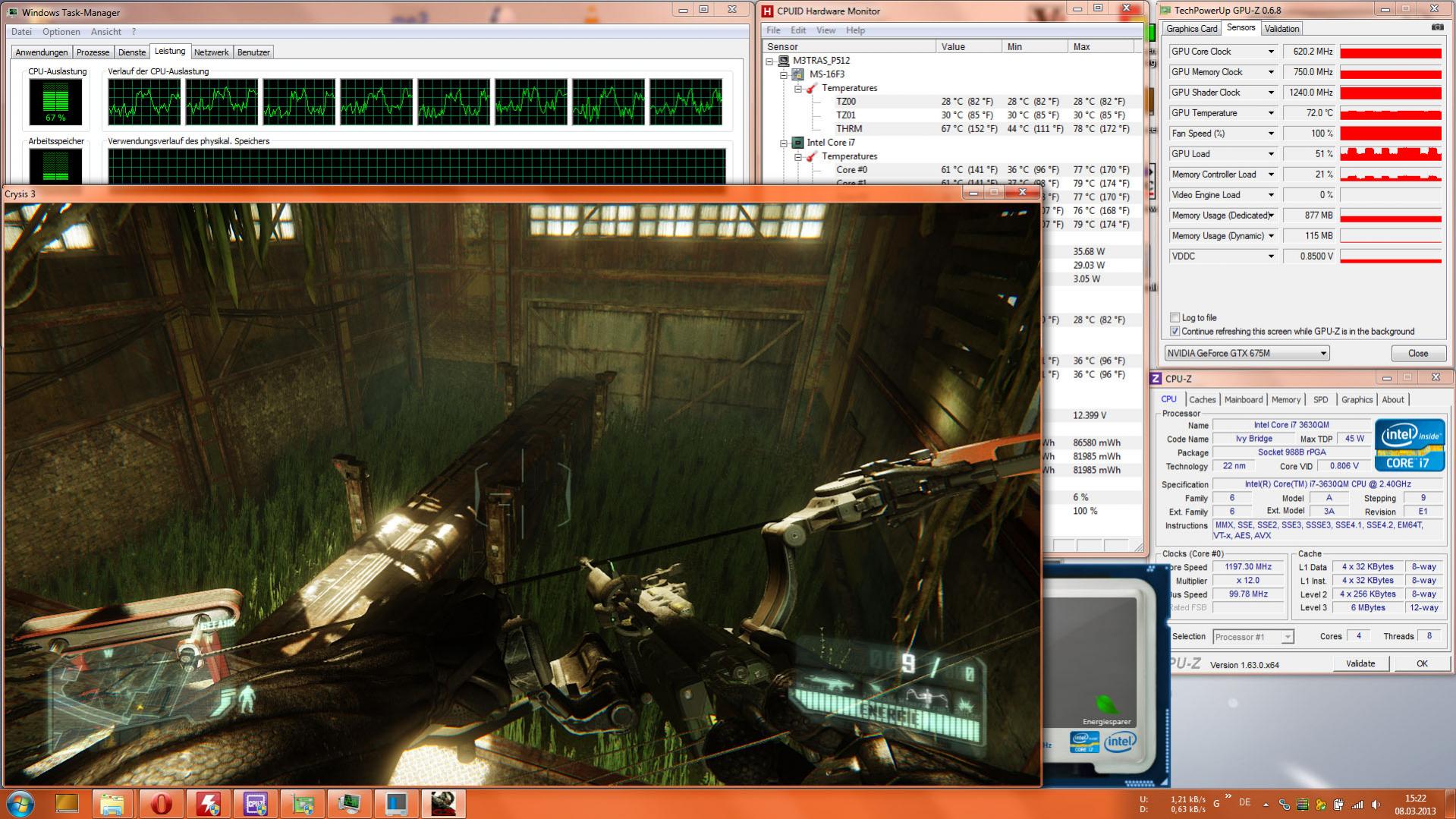This screenshot has height=819, width=1456.
Task: Show hidden system tray icons arrow
Action: 1266,804
